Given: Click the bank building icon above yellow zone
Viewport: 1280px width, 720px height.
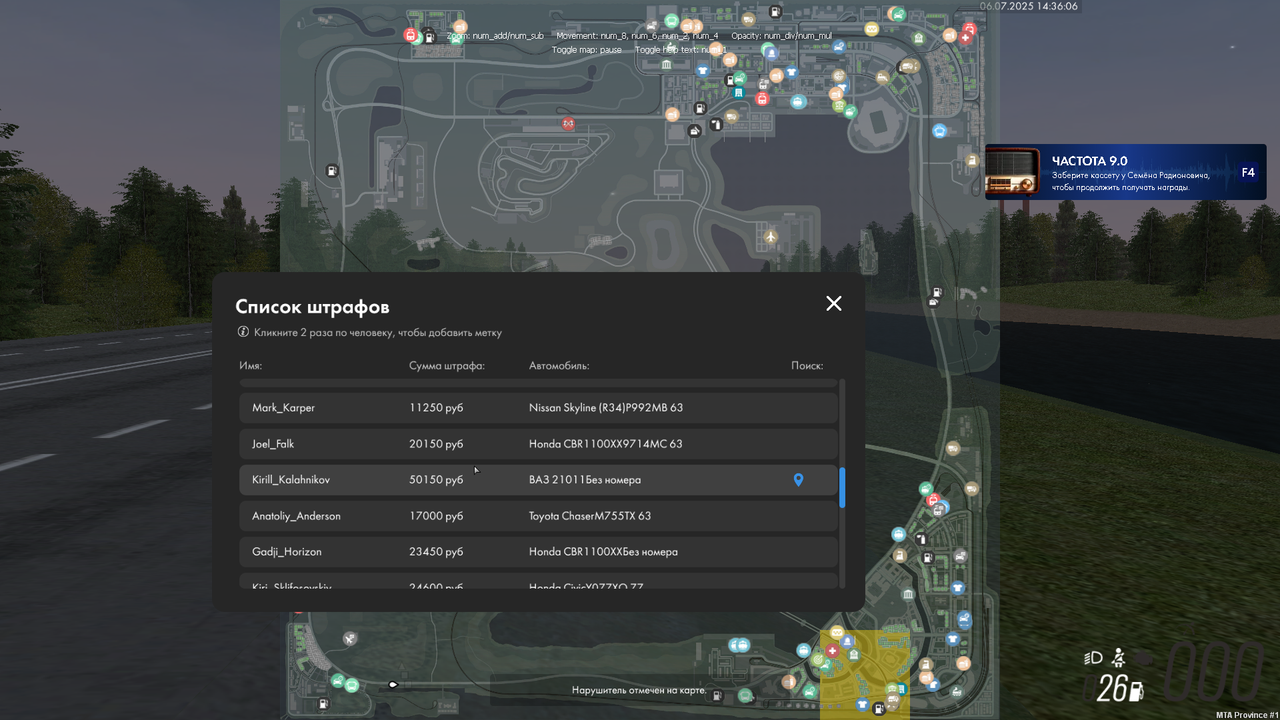Looking at the screenshot, I should [908, 595].
